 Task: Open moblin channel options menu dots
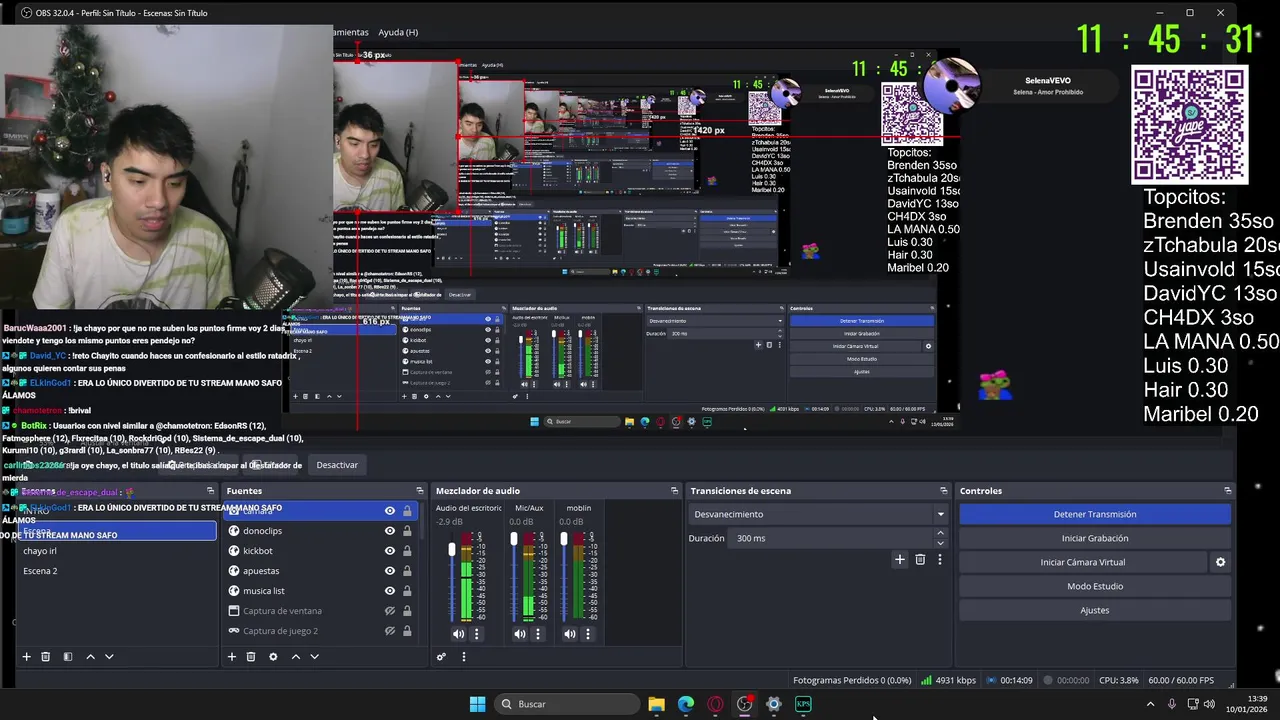588,634
